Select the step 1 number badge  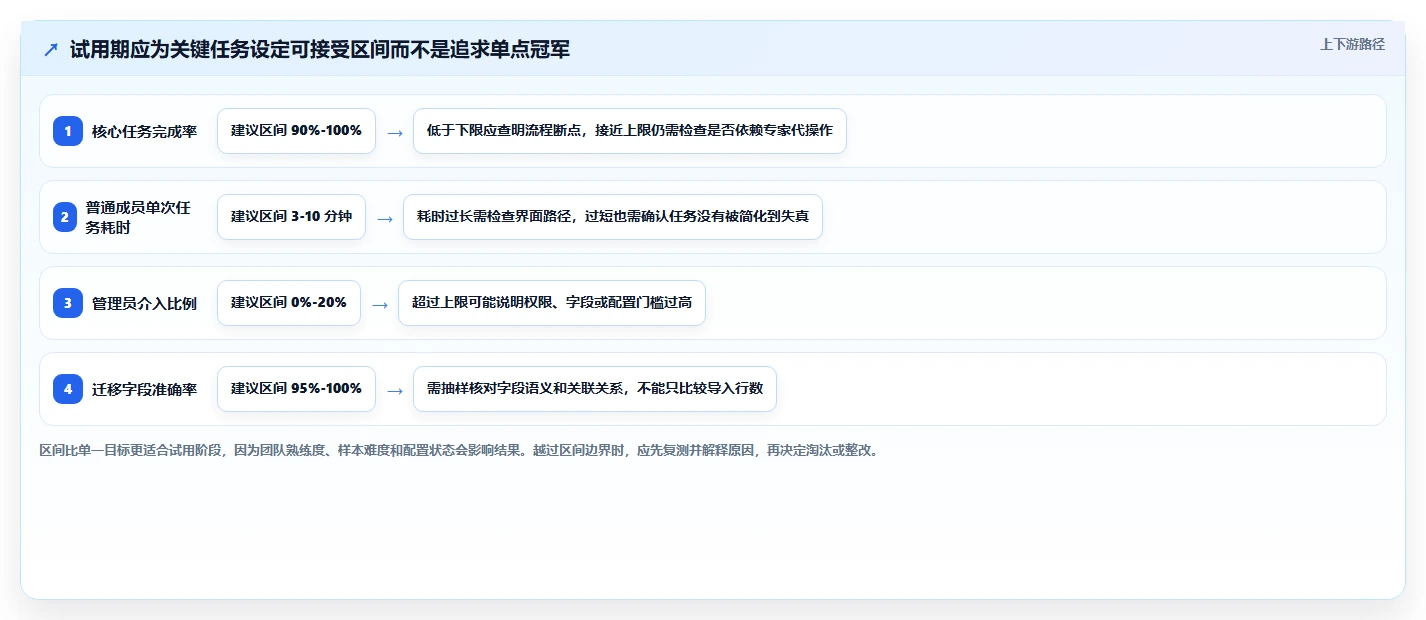coord(68,131)
